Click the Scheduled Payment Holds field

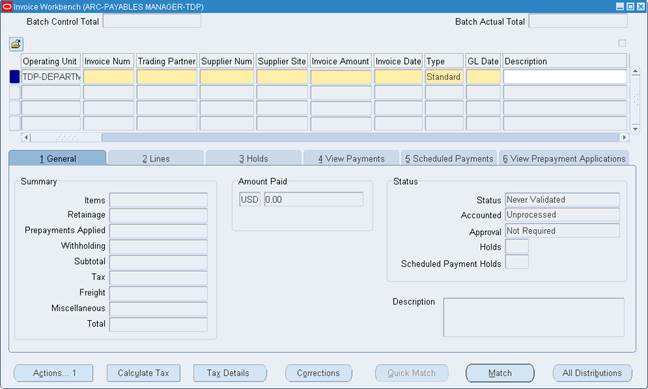(517, 262)
